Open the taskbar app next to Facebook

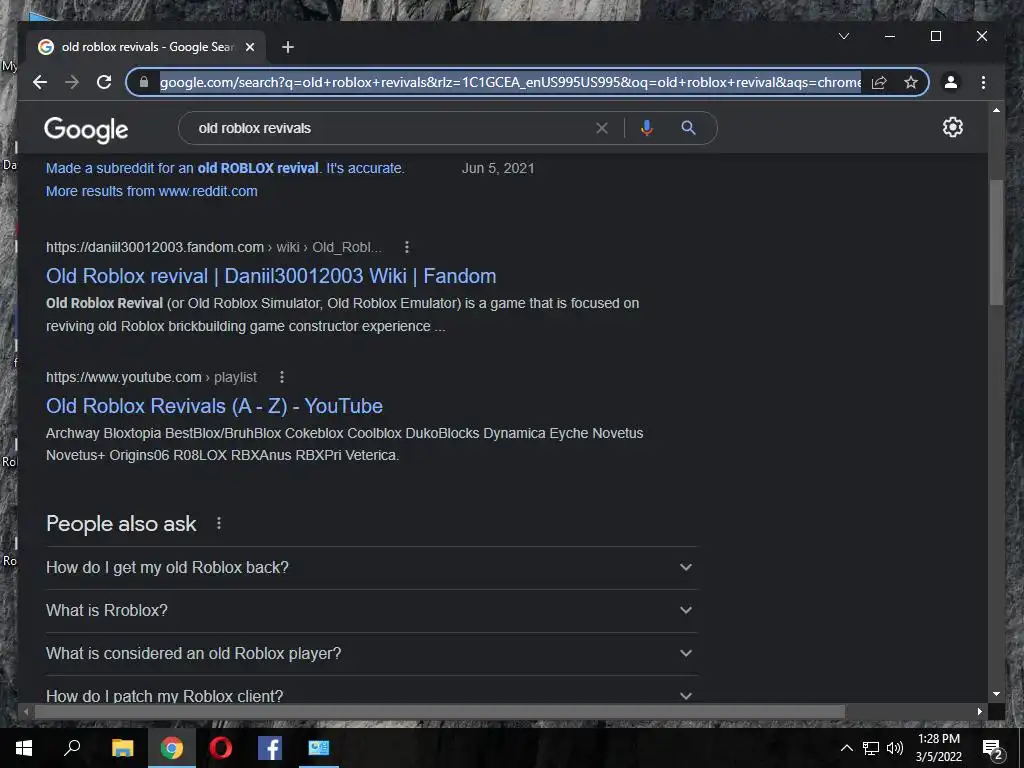(x=319, y=748)
